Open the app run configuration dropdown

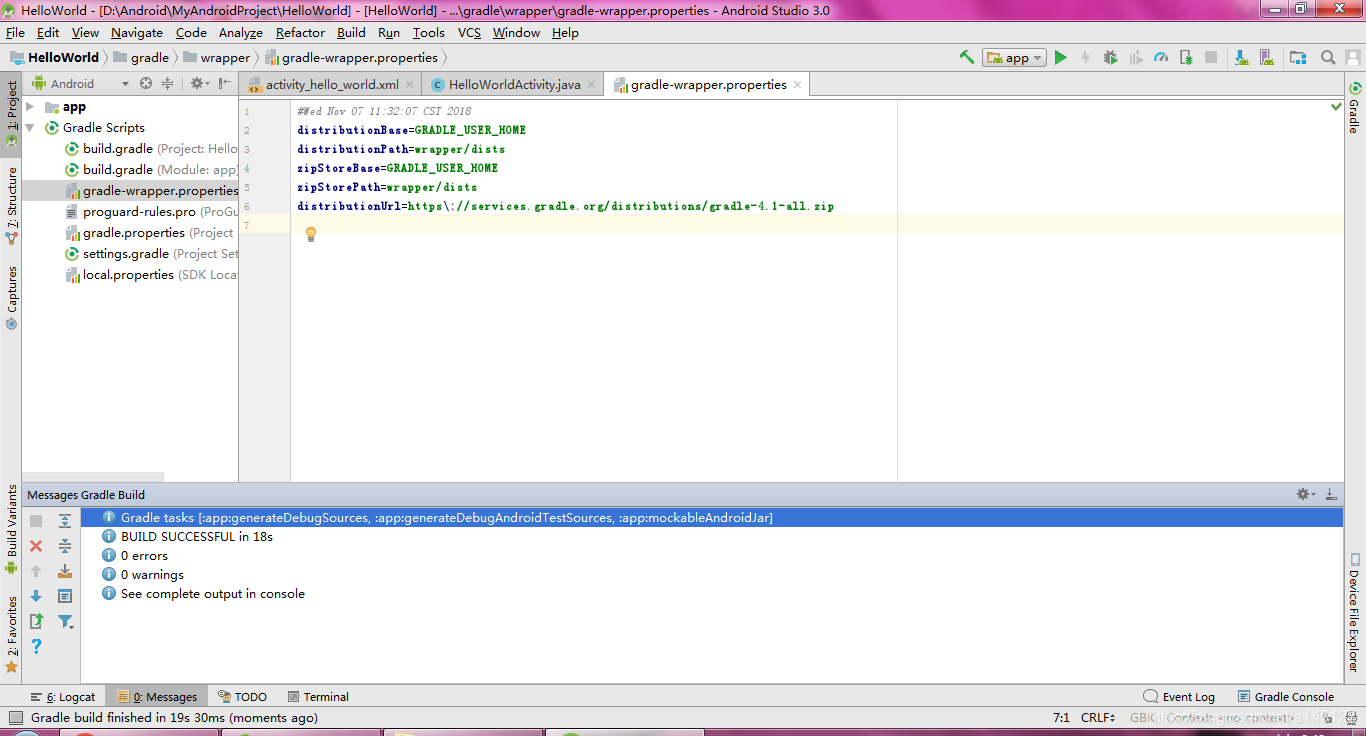pyautogui.click(x=1014, y=58)
